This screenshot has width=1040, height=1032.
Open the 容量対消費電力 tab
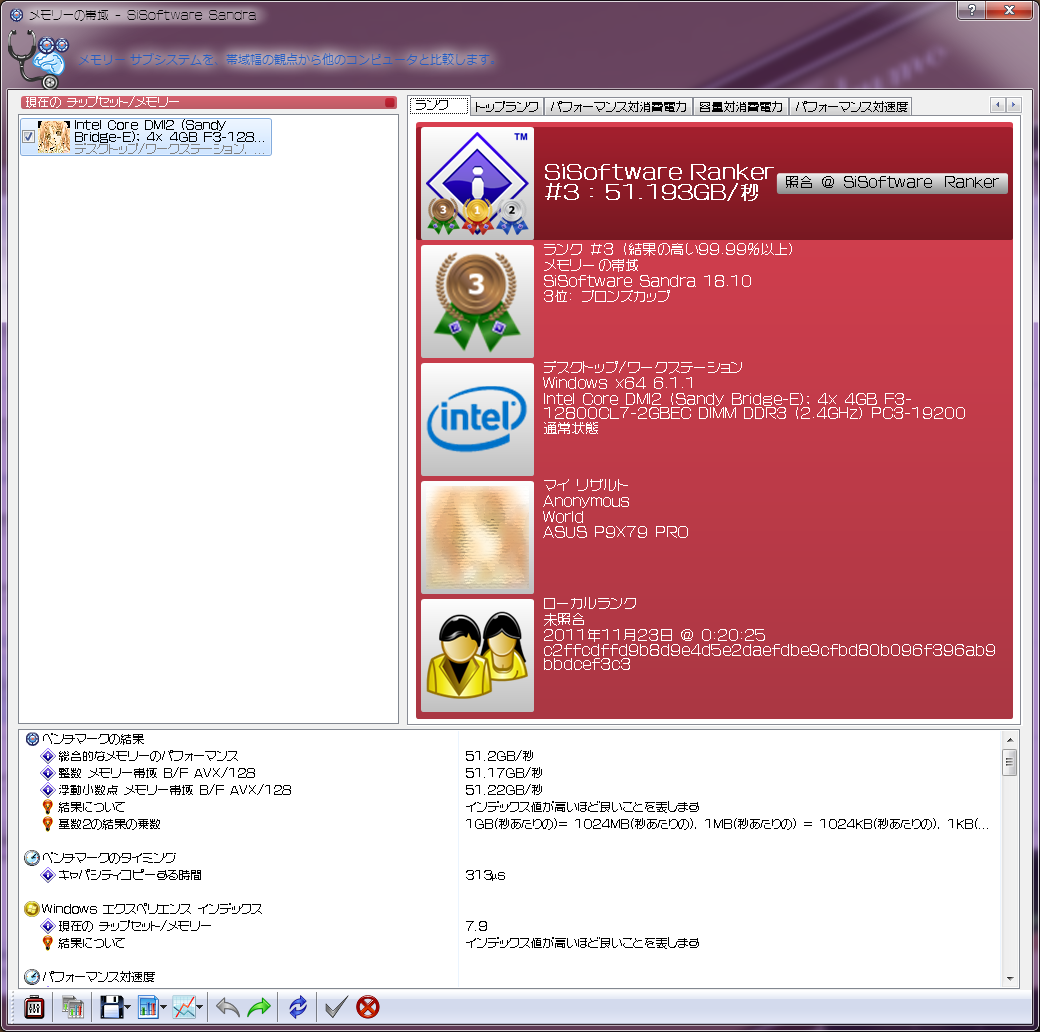[x=741, y=106]
